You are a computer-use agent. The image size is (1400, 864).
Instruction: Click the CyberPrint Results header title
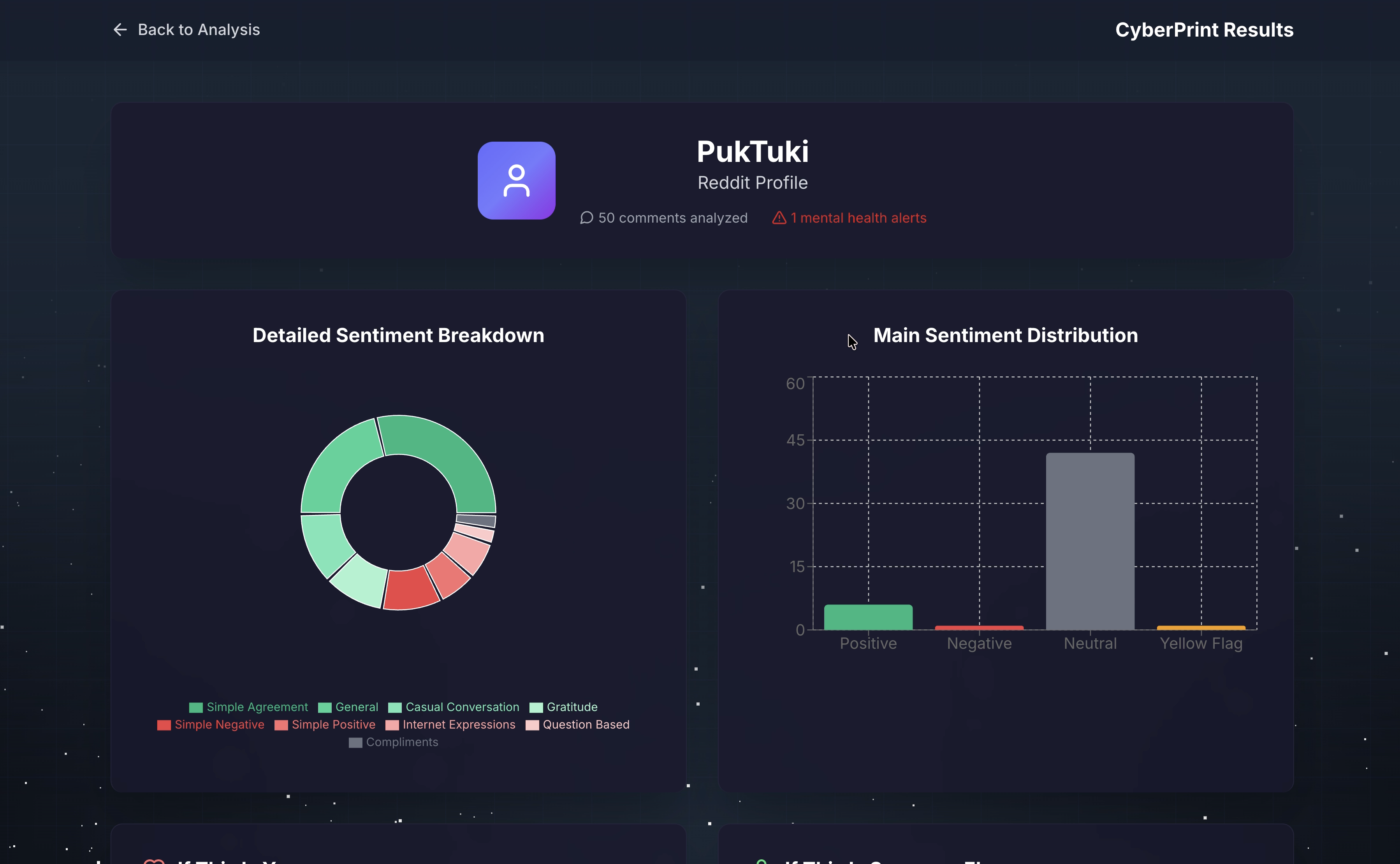click(x=1204, y=30)
